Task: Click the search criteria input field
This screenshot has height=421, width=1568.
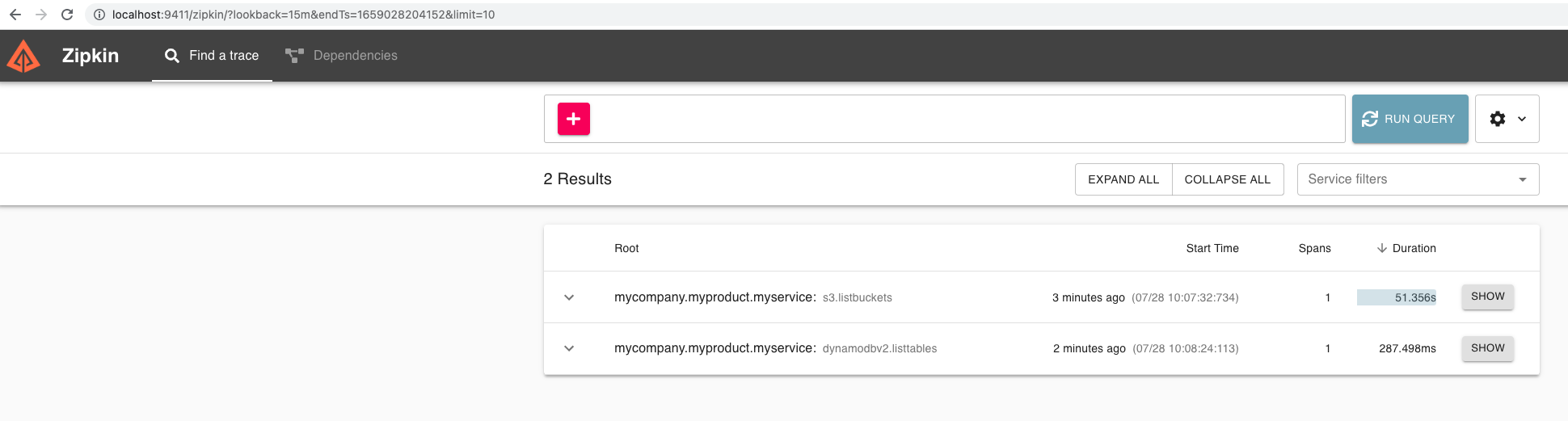Action: pos(962,119)
